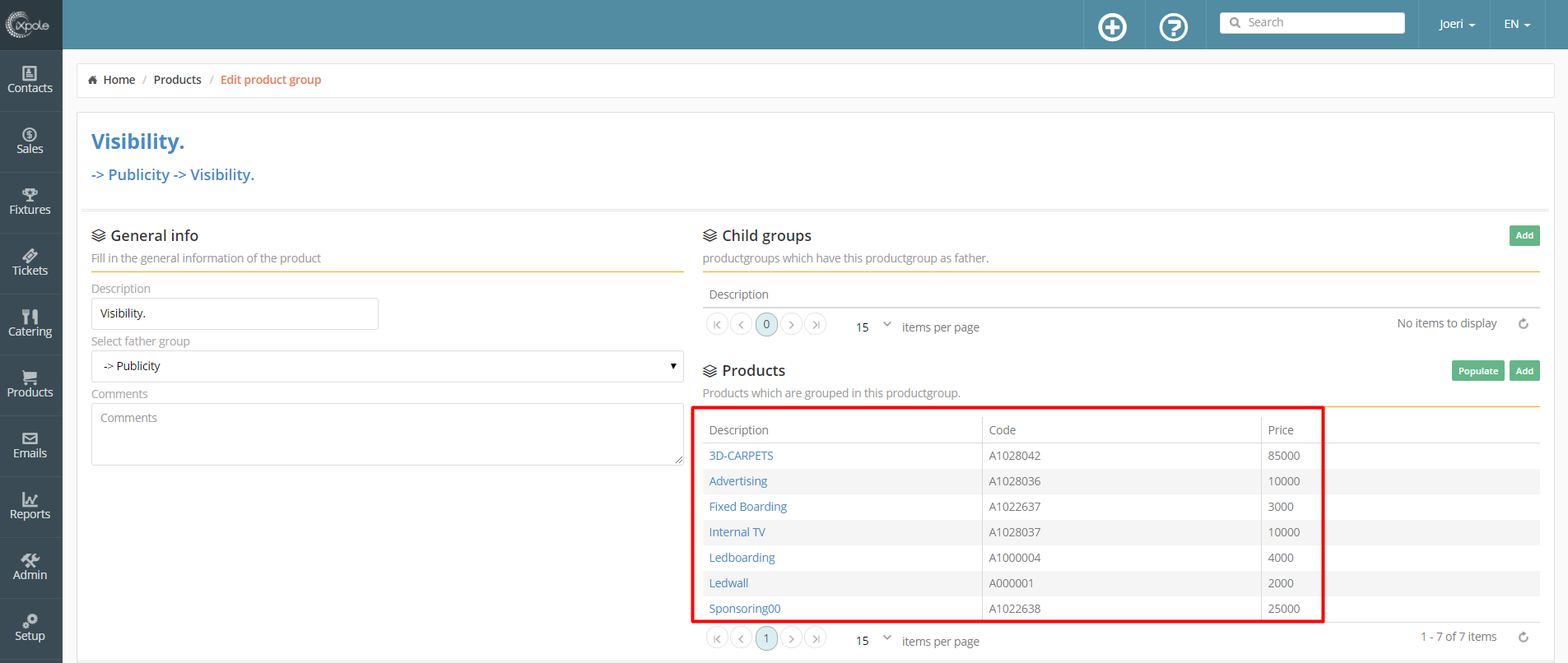The width and height of the screenshot is (1568, 663).
Task: Add a new child group
Action: click(x=1524, y=235)
